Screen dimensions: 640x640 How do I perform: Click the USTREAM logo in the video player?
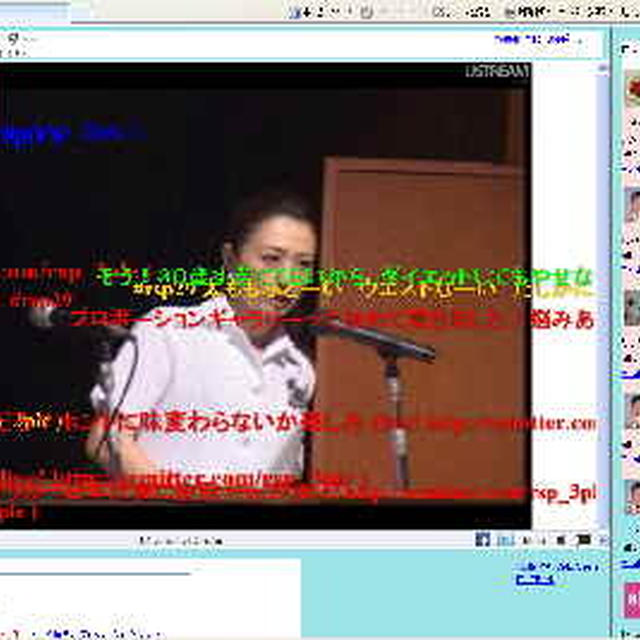point(497,71)
